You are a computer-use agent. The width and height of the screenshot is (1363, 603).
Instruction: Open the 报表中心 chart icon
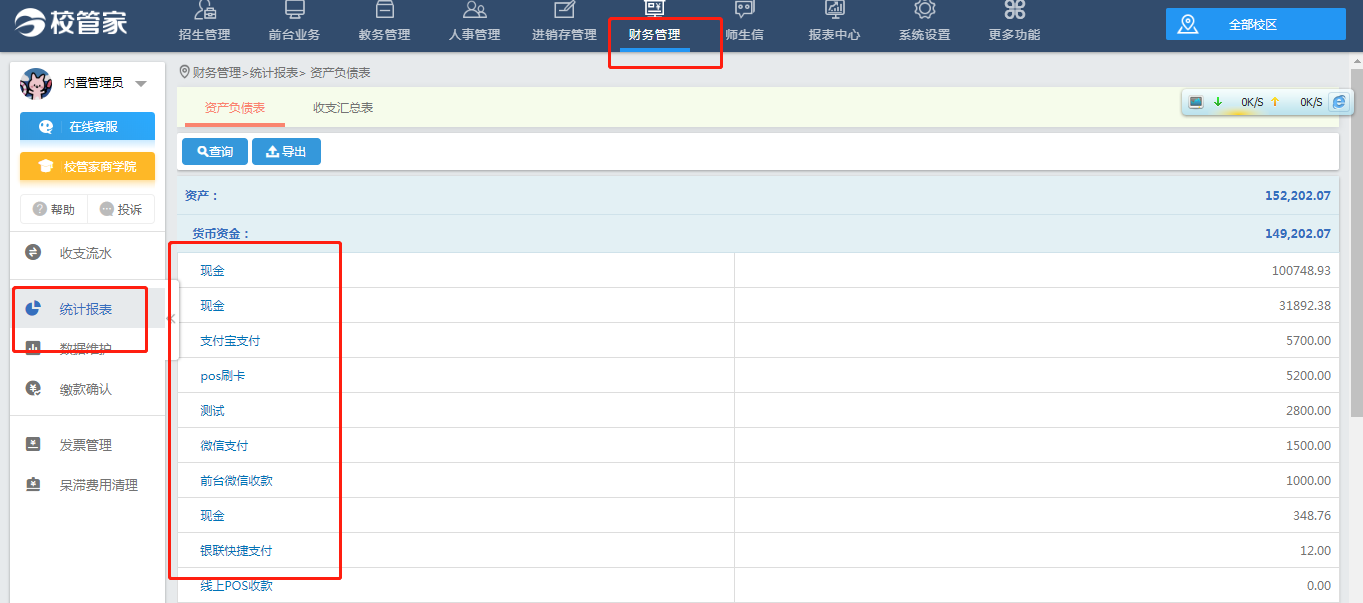pyautogui.click(x=835, y=10)
